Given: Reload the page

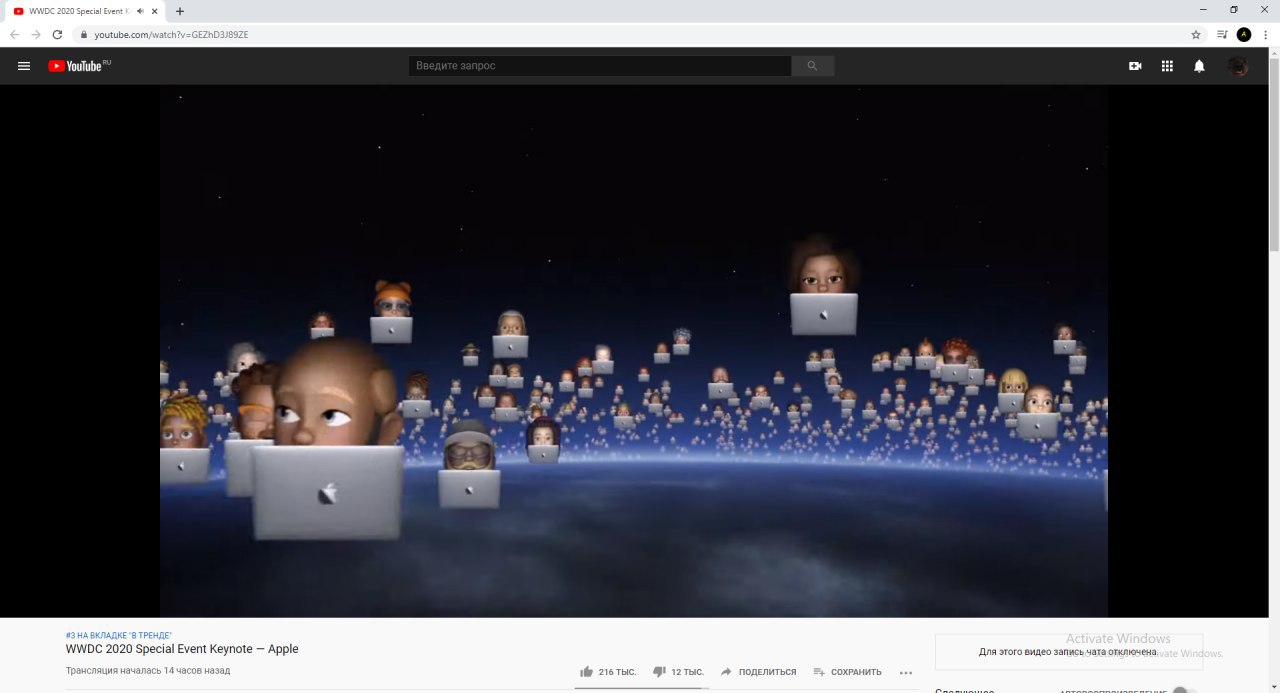Looking at the screenshot, I should 57,34.
